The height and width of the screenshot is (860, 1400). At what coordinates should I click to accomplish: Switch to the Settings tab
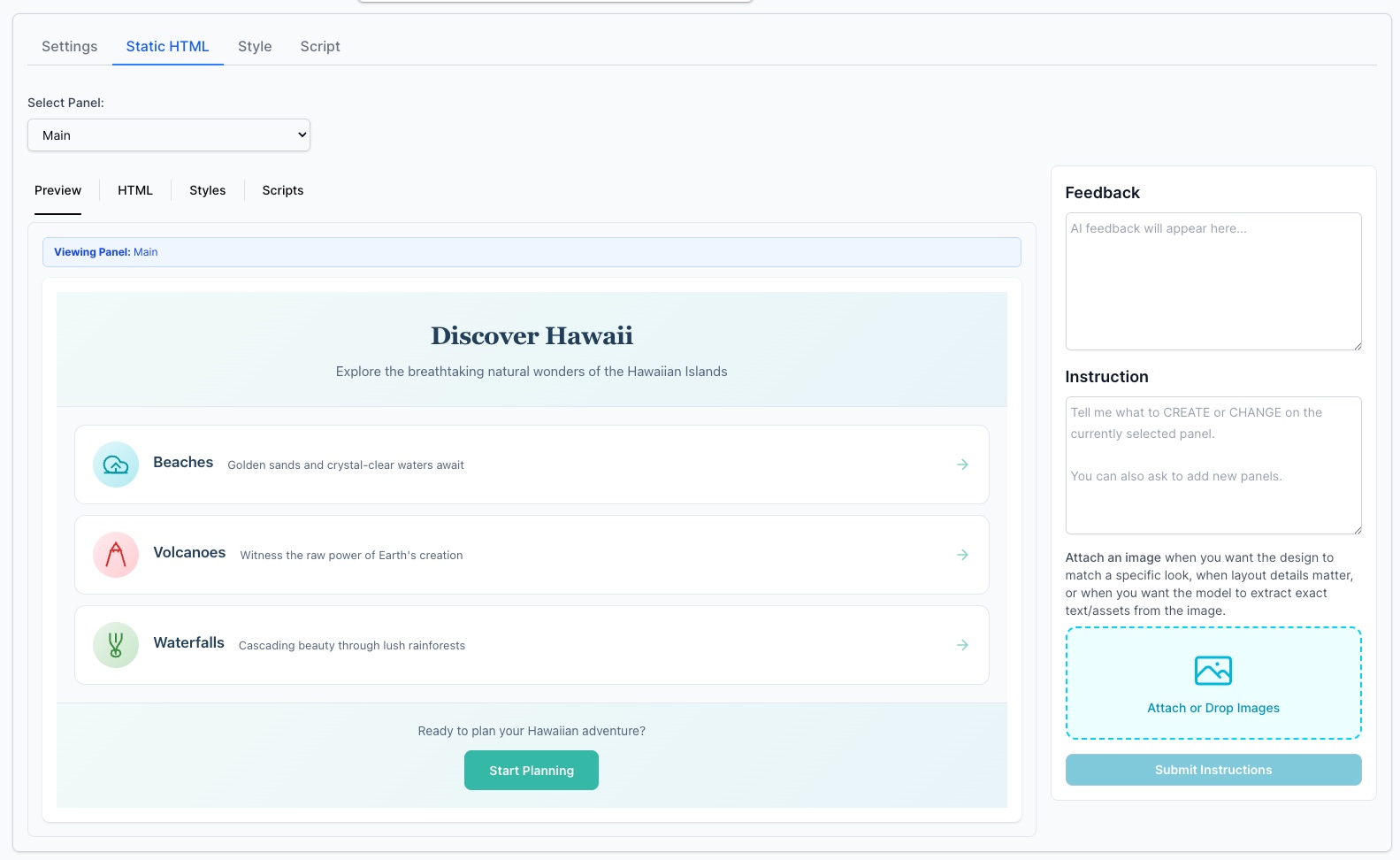point(70,47)
